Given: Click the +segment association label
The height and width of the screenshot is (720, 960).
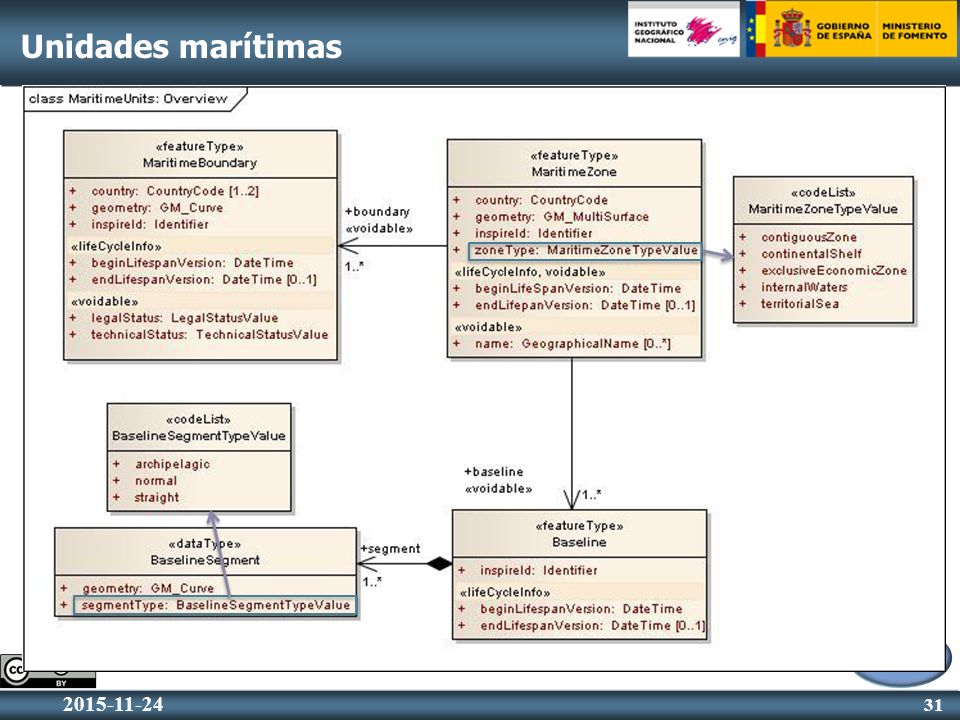Looking at the screenshot, I should coord(390,549).
